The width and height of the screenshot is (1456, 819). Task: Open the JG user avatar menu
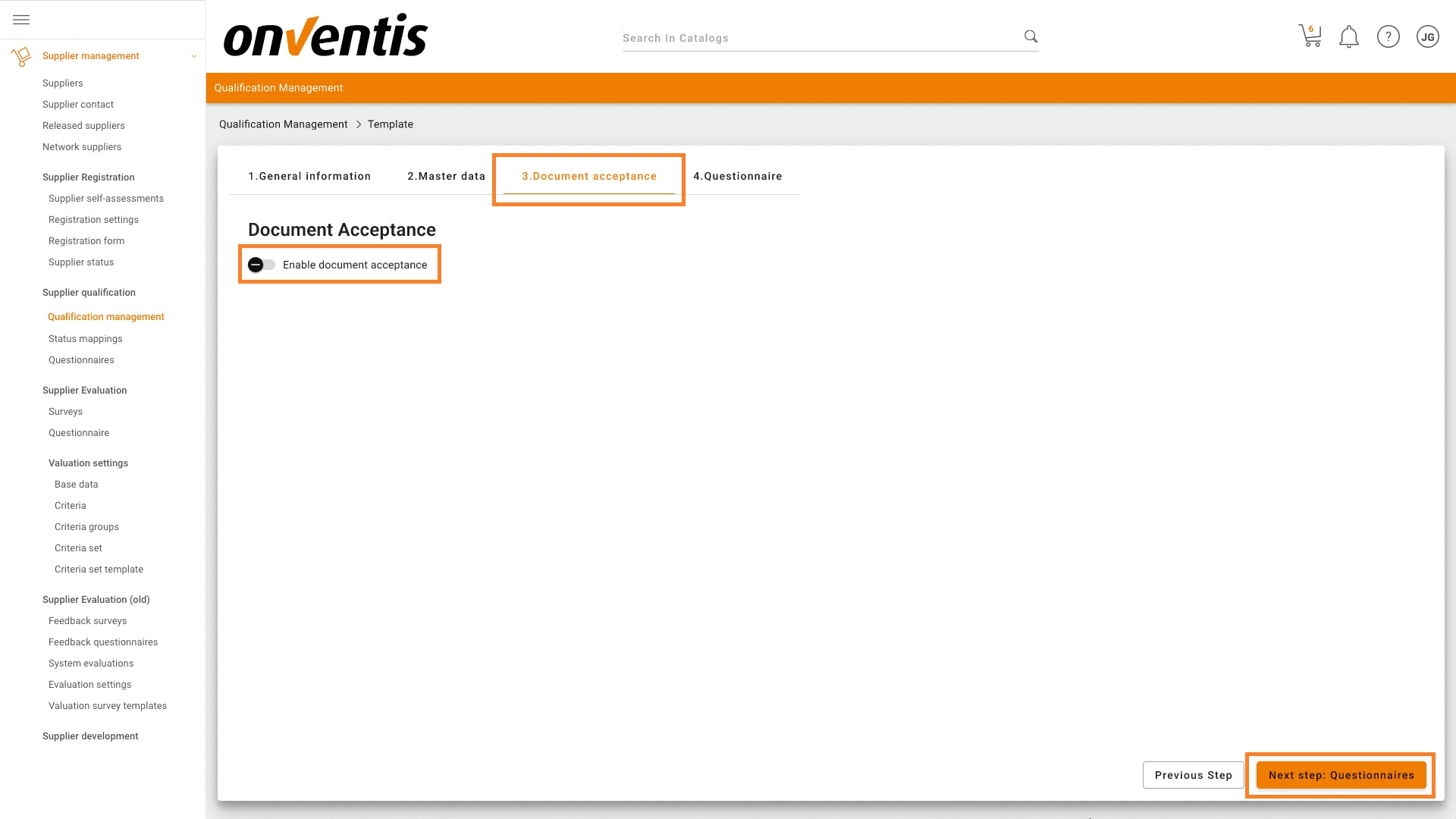tap(1427, 36)
